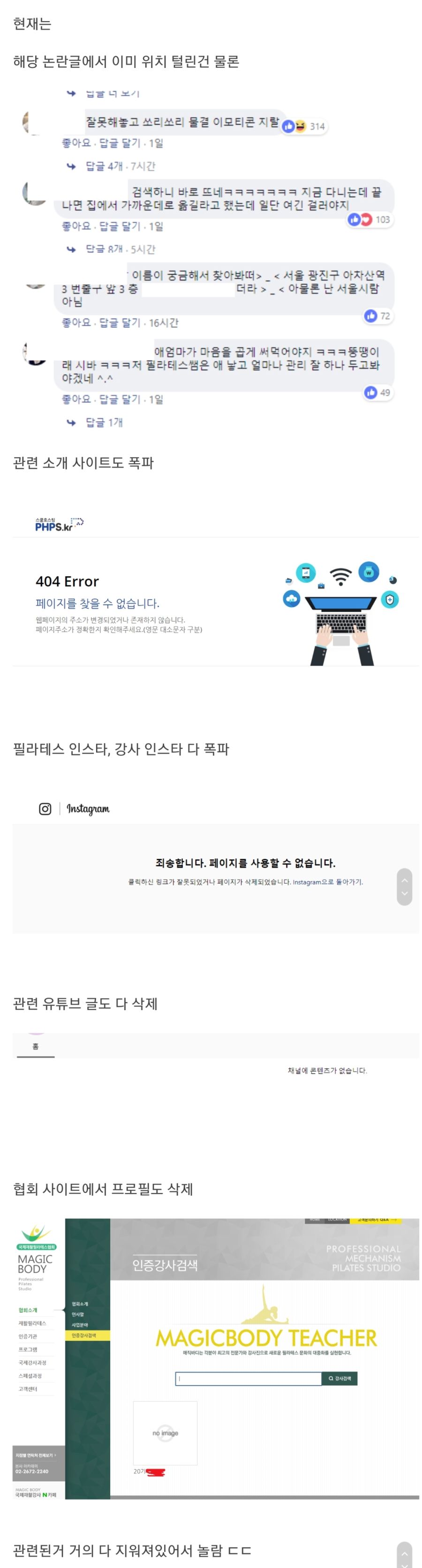The width and height of the screenshot is (422, 1568).
Task: Open the 고객센터 sidebar menu
Action: (28, 1389)
